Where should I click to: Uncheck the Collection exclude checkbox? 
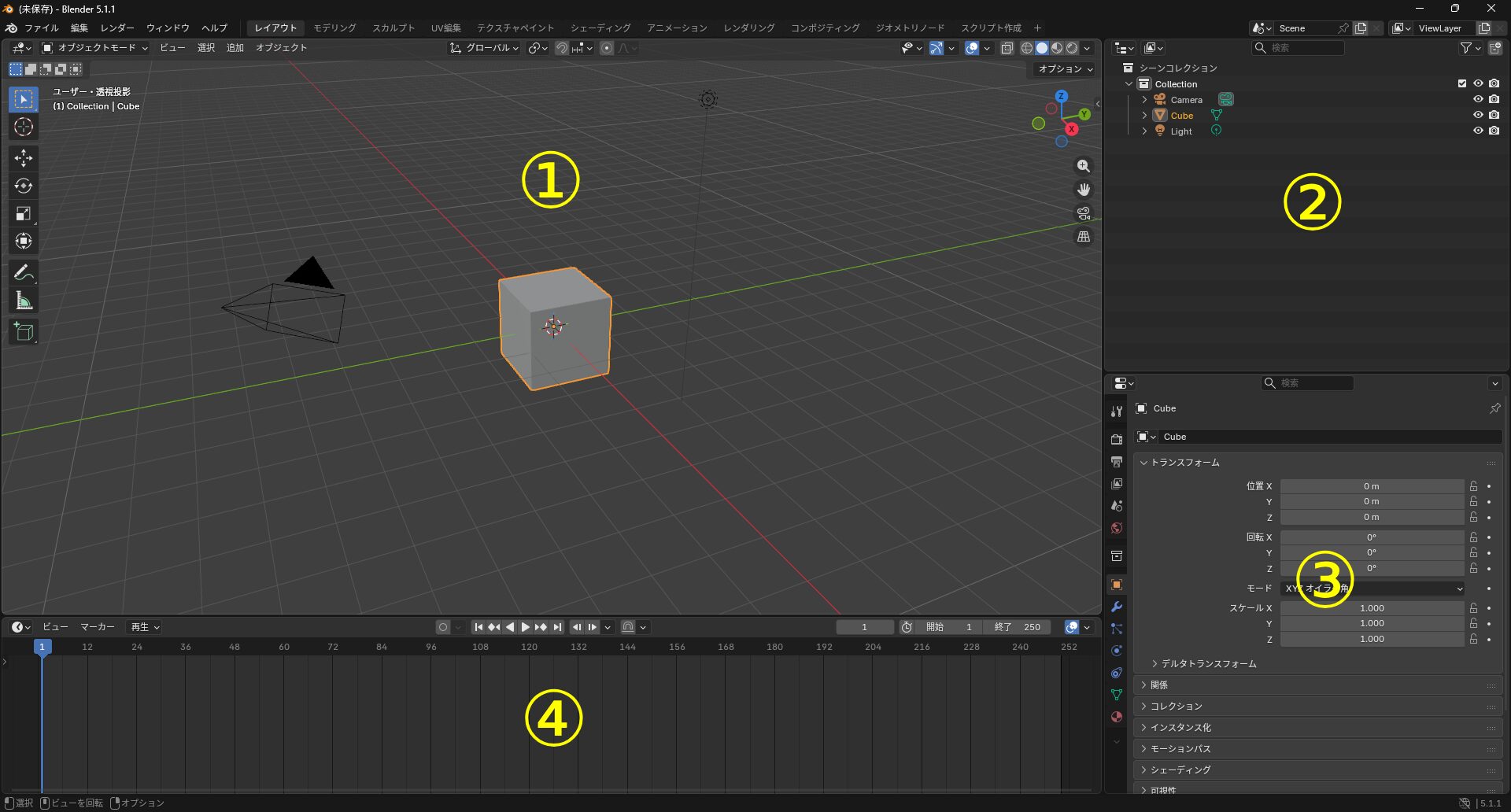[x=1462, y=83]
